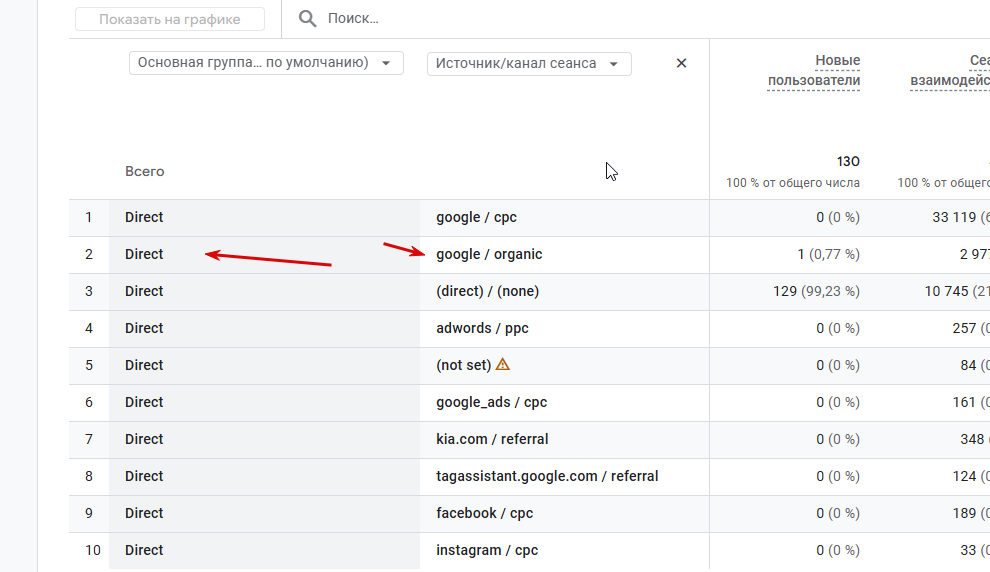Click the 'Показать на графике' button
The width and height of the screenshot is (990, 572).
coord(170,19)
